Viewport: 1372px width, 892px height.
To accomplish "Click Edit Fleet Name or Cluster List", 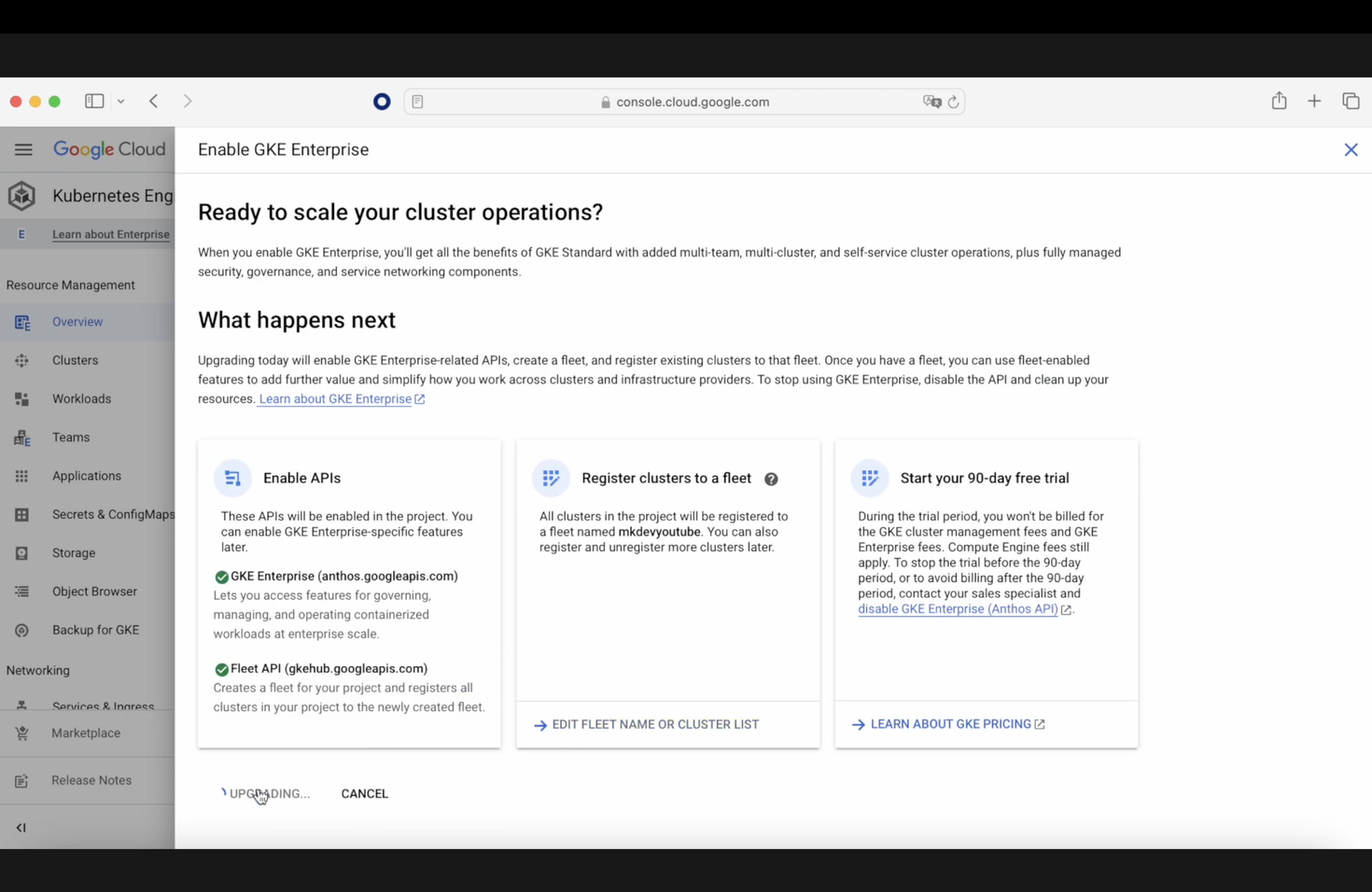I will coord(646,724).
